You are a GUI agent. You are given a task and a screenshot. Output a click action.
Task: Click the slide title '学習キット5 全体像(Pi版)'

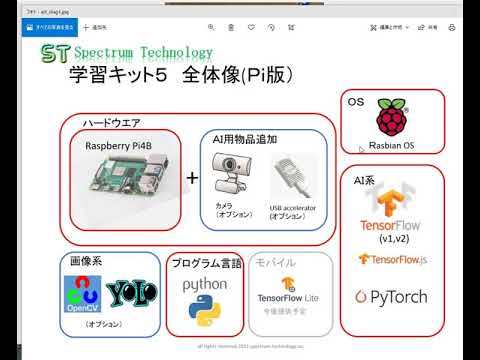tap(181, 75)
